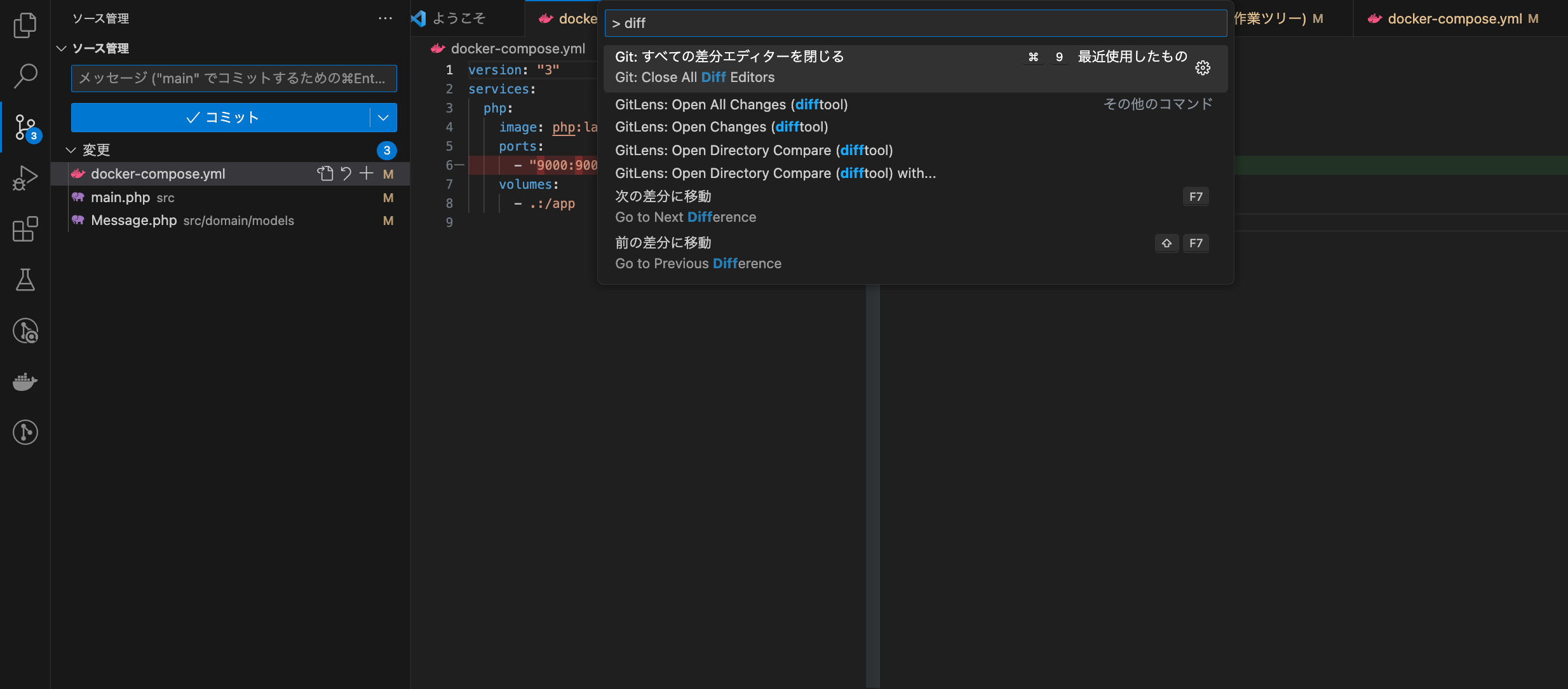Image resolution: width=1568 pixels, height=689 pixels.
Task: Open the Testing flask view
Action: tap(25, 280)
